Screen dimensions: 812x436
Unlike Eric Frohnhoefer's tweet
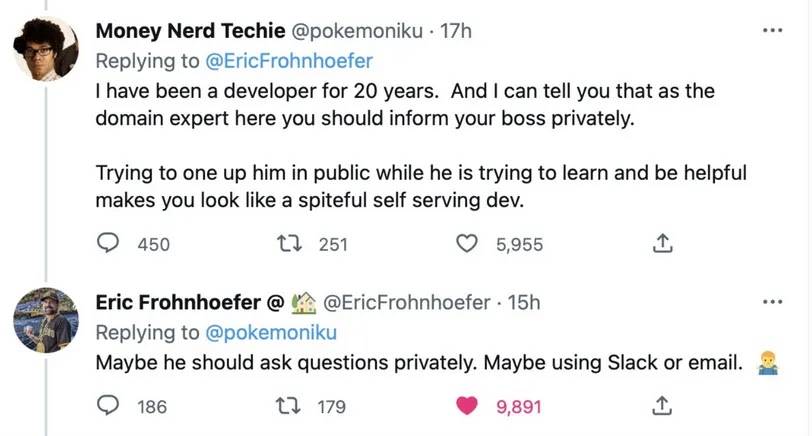pyautogui.click(x=469, y=405)
